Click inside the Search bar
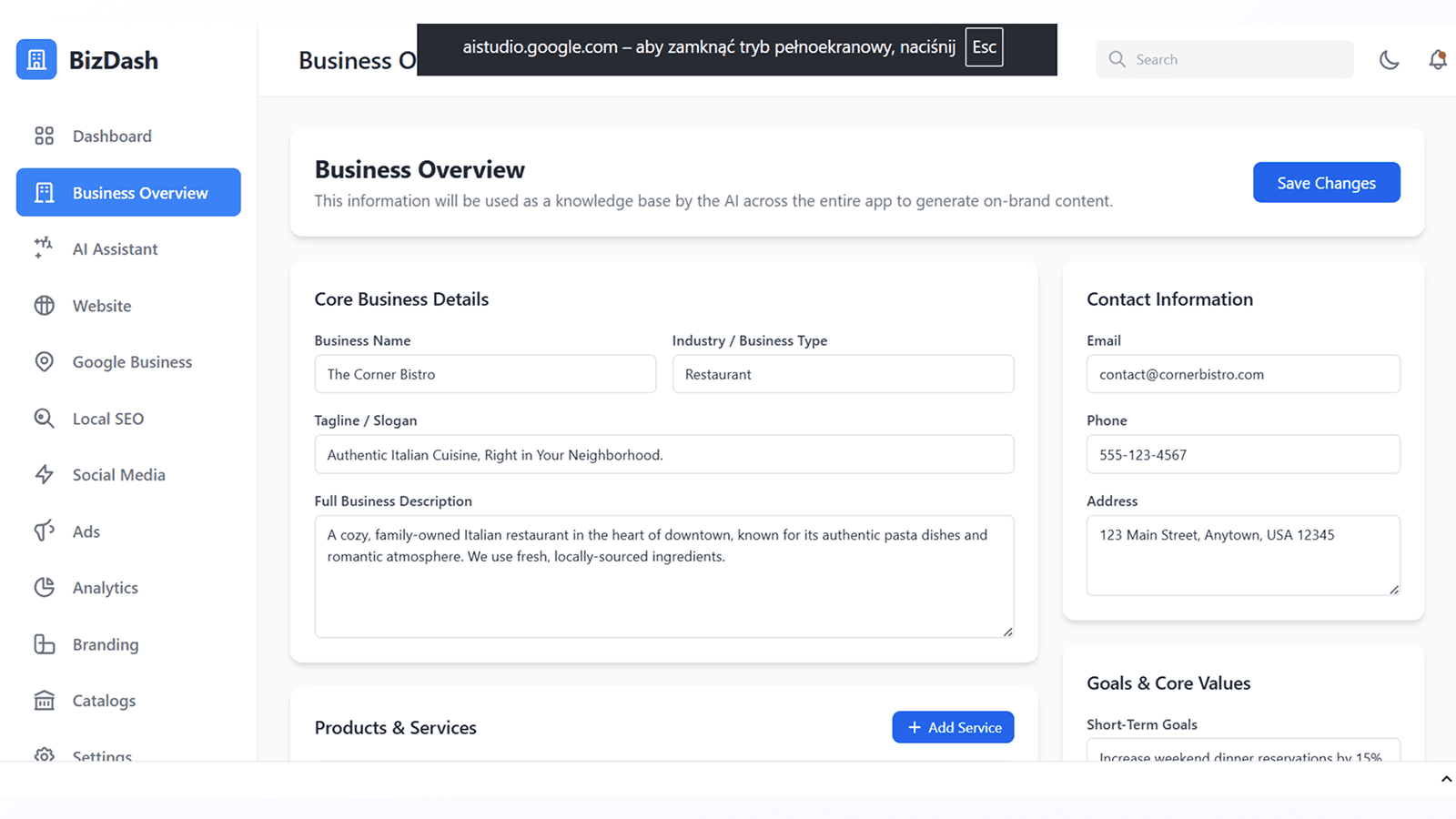 point(1224,58)
